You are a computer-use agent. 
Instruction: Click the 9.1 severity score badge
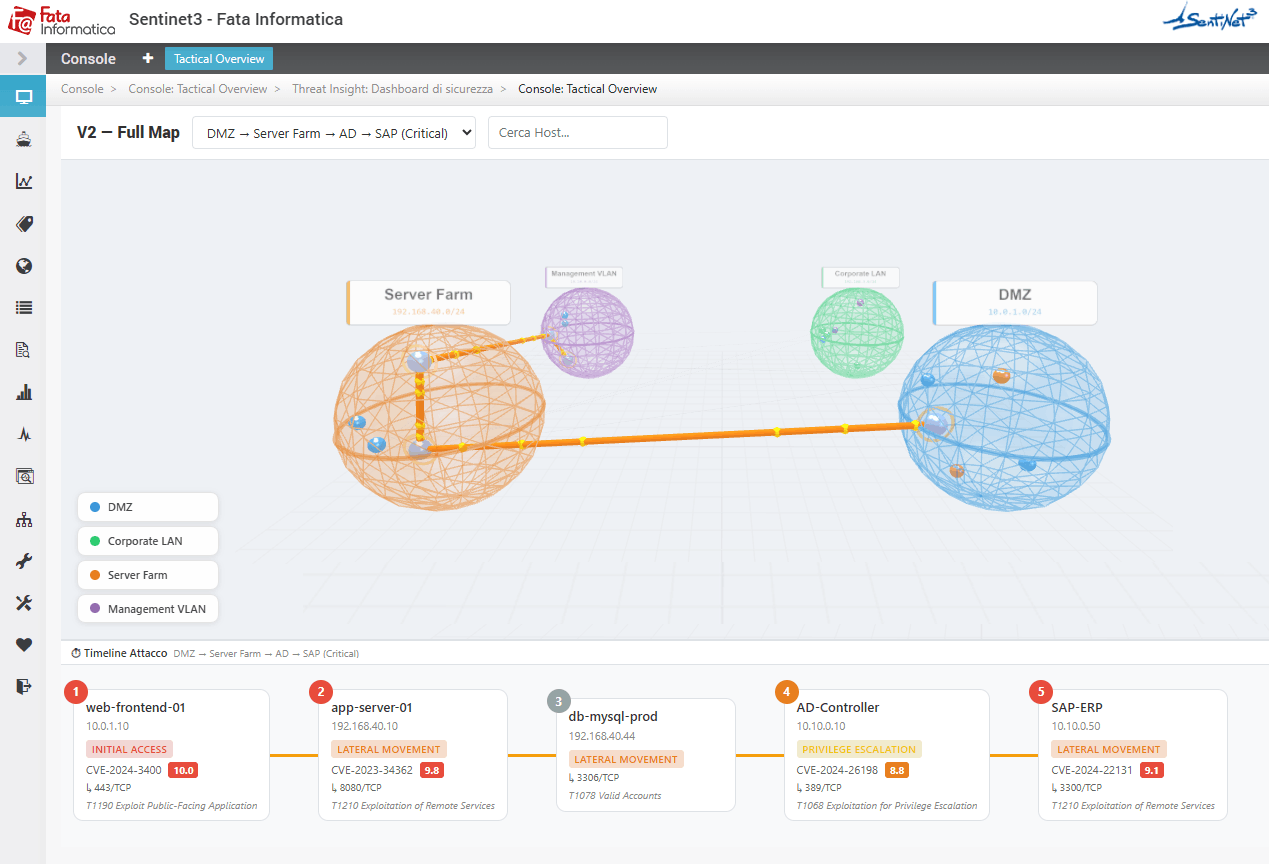(1152, 770)
